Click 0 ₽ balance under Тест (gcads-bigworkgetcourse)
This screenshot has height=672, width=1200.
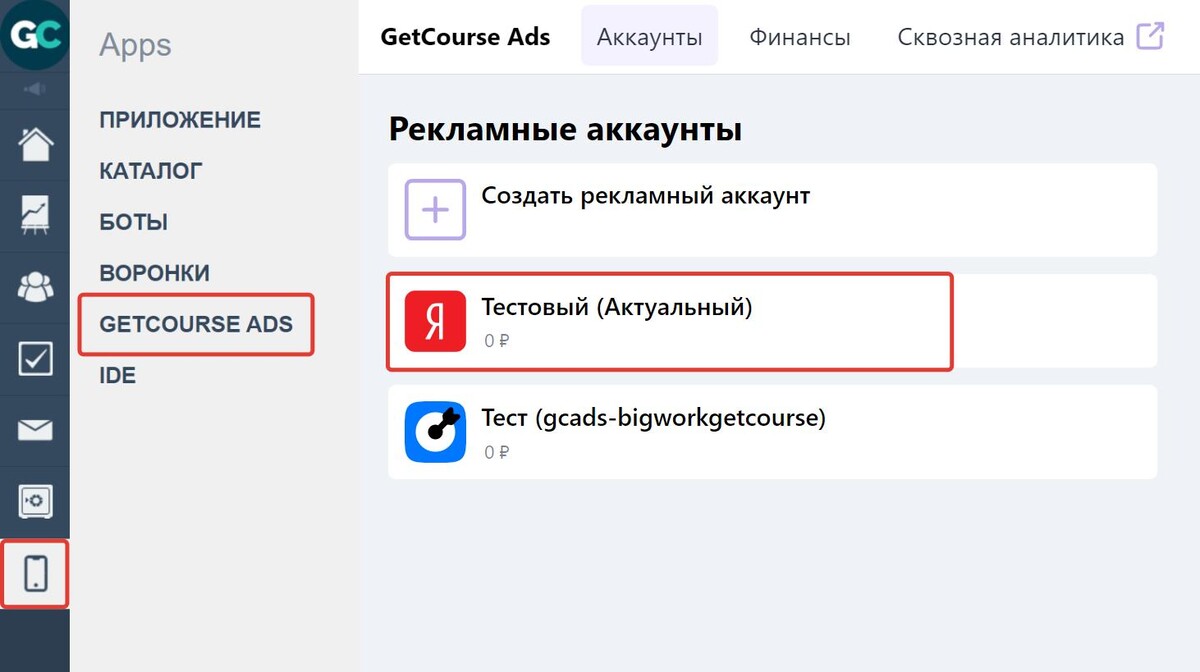[x=497, y=452]
